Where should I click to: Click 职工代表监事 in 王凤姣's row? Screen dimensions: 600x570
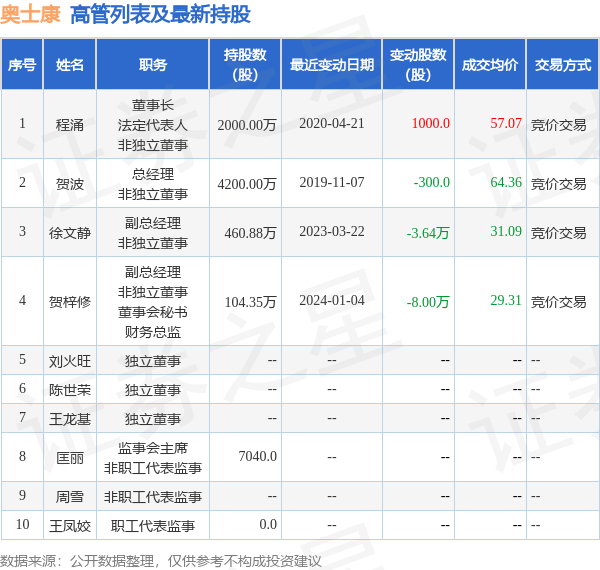[x=153, y=526]
